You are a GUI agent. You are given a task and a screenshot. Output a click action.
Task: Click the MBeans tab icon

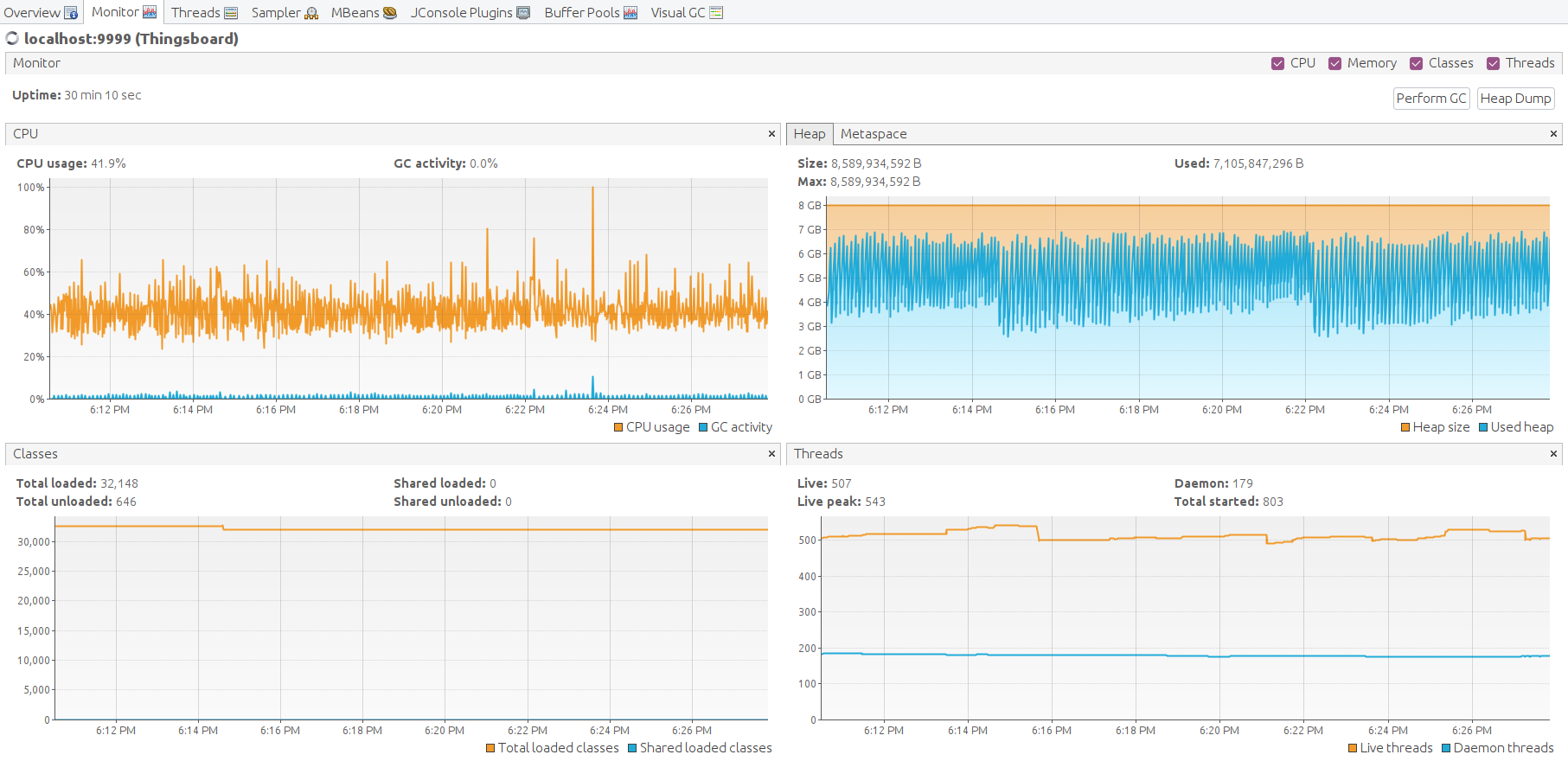point(390,13)
